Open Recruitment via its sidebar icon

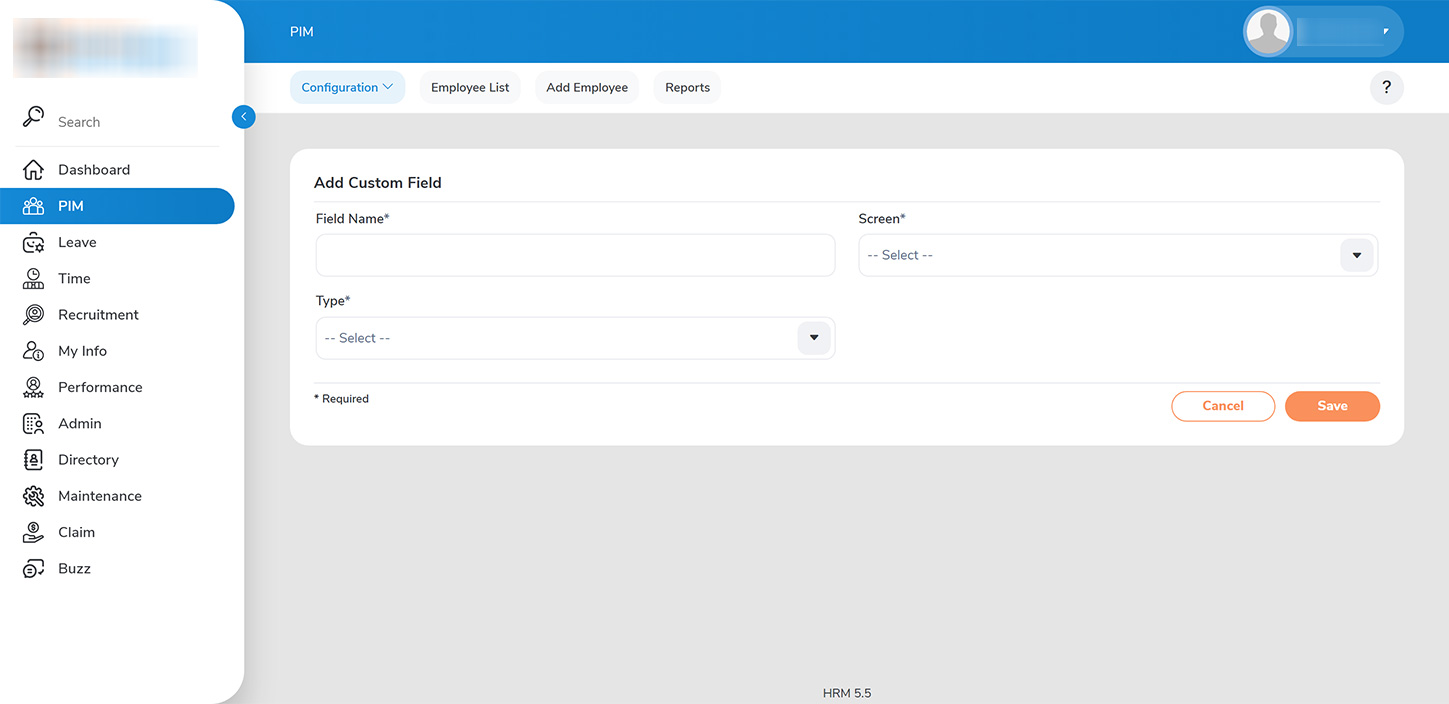[x=33, y=315]
